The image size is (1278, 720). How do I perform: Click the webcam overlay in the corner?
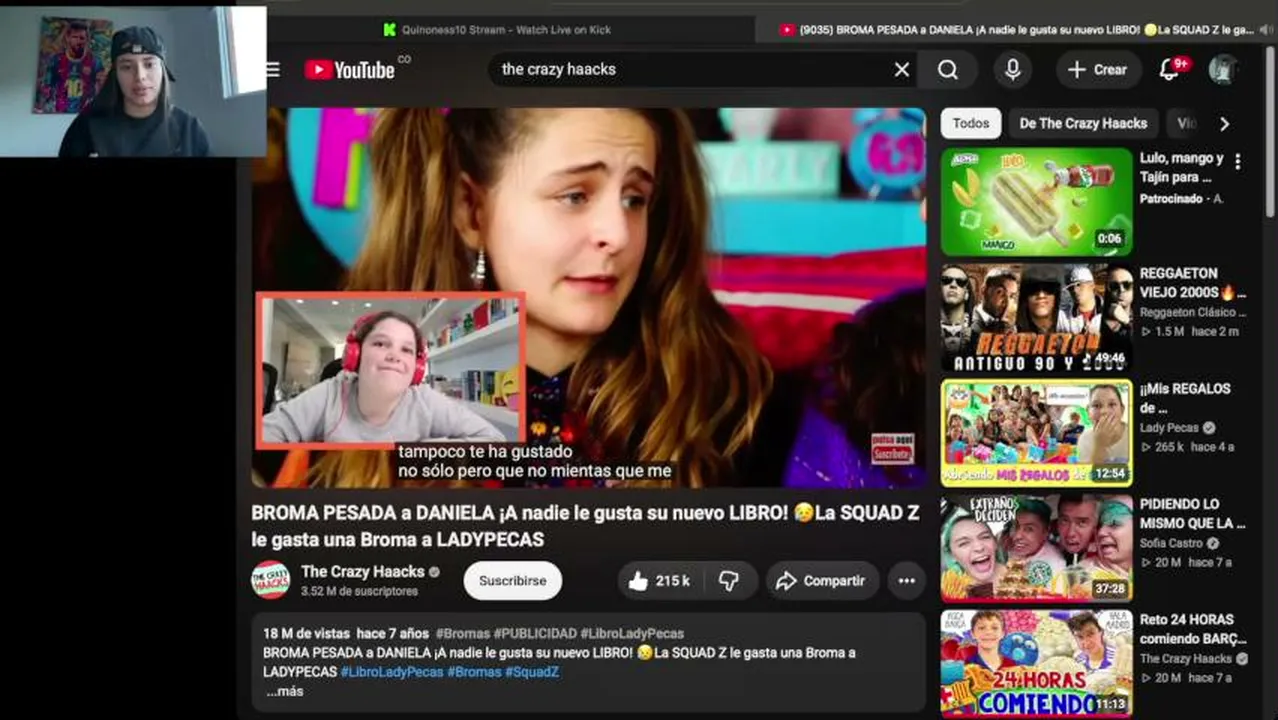133,80
